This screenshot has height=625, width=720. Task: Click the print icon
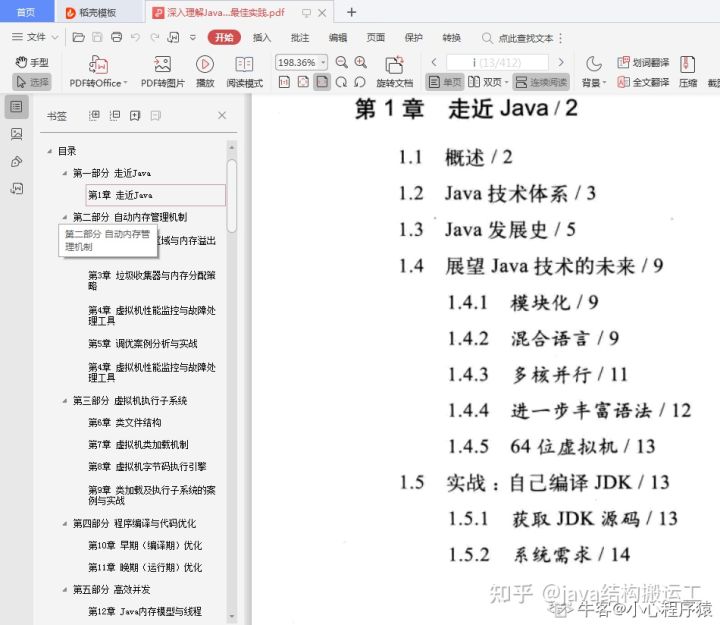click(x=117, y=37)
